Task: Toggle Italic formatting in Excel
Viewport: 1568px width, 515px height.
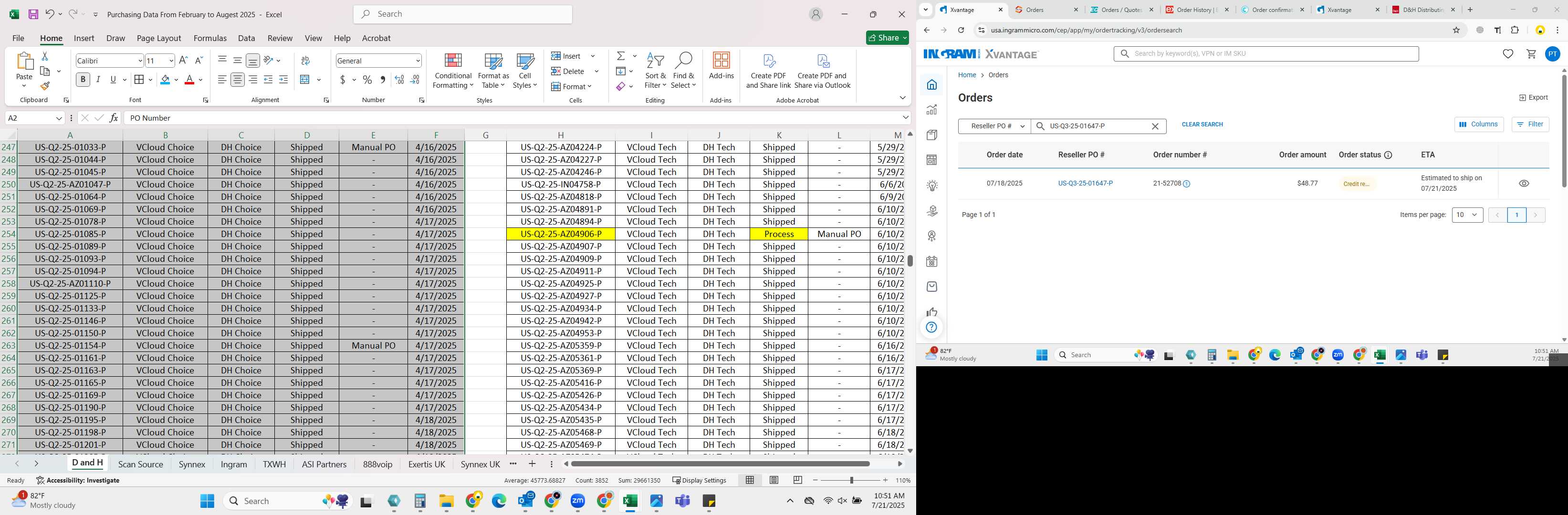Action: [x=98, y=80]
